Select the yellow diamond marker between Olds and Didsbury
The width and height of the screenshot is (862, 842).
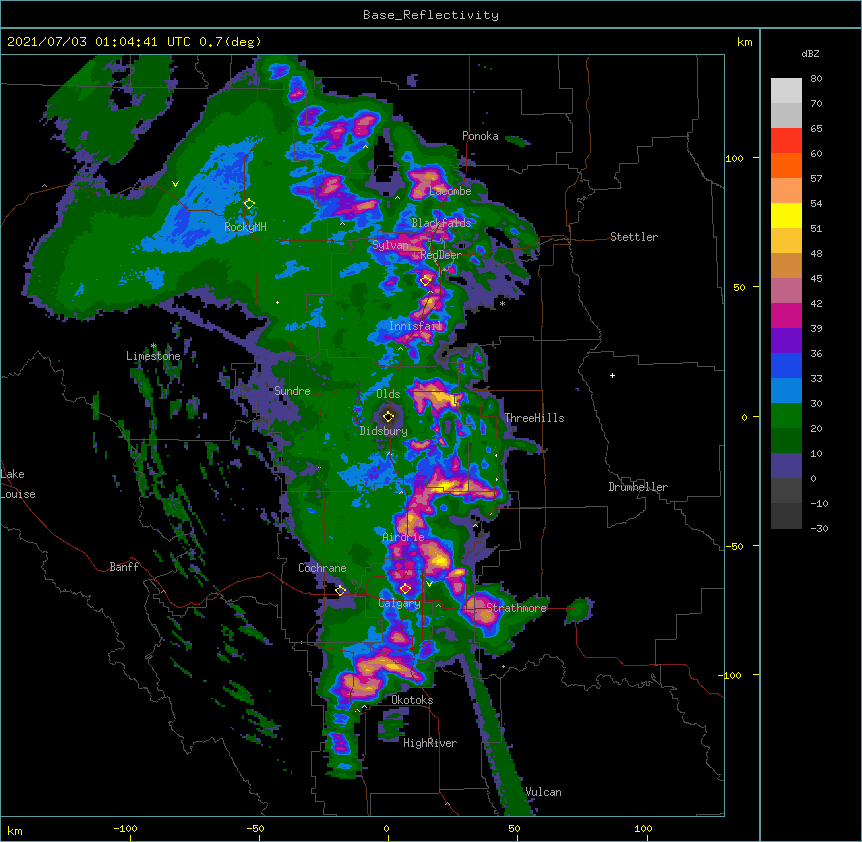[x=388, y=416]
